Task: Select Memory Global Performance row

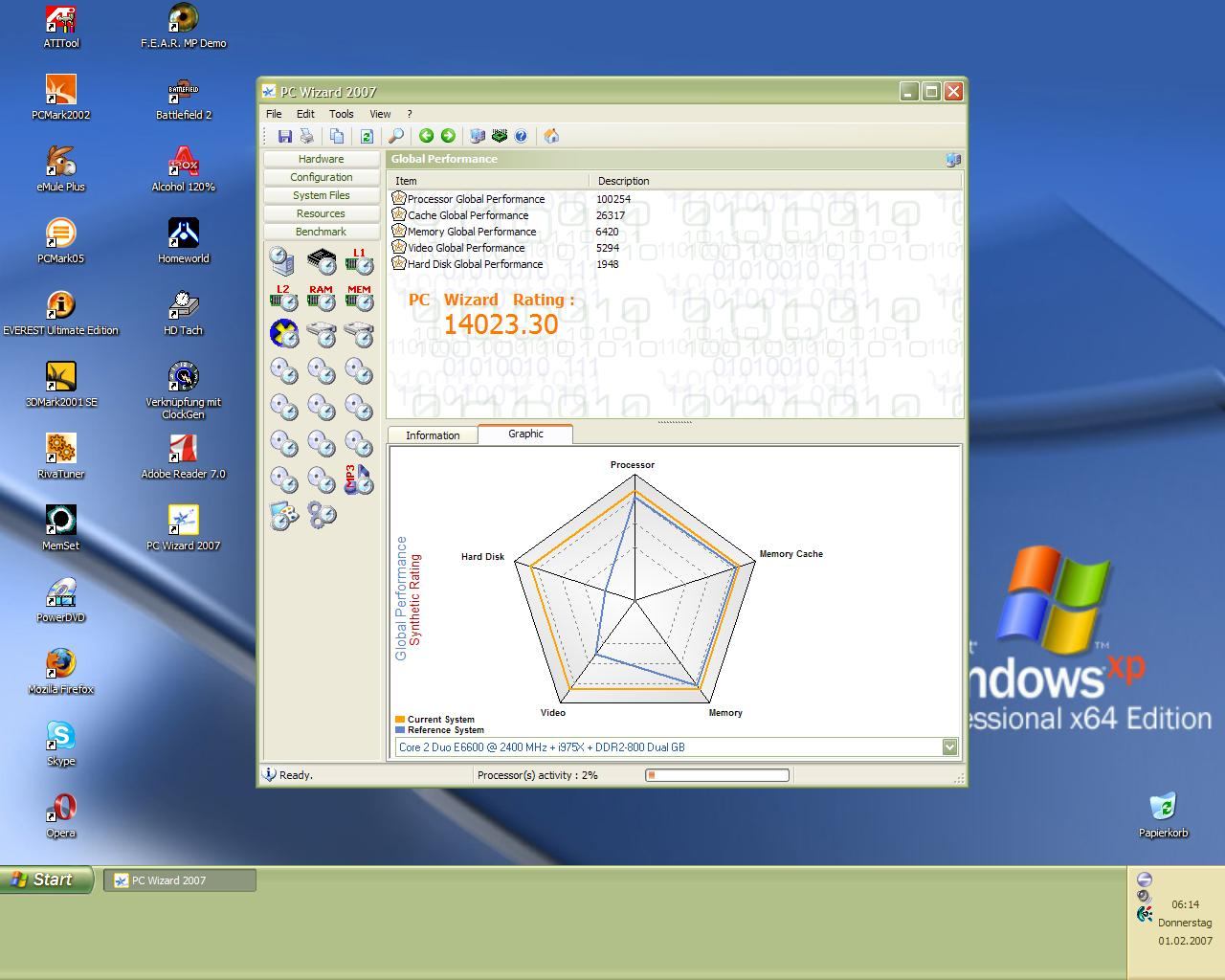Action: click(x=675, y=232)
